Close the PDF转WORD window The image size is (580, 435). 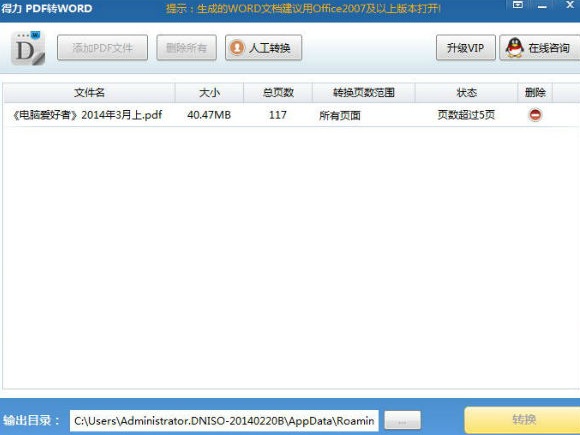click(x=570, y=5)
